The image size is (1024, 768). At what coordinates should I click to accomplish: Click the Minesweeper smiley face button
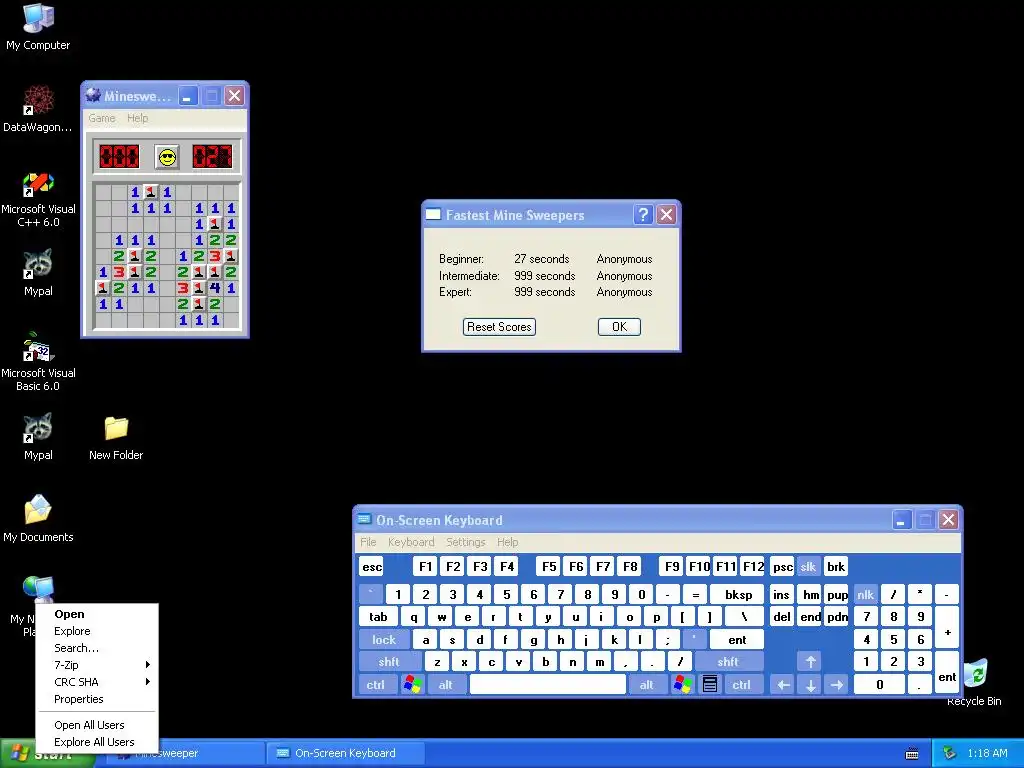tap(168, 157)
